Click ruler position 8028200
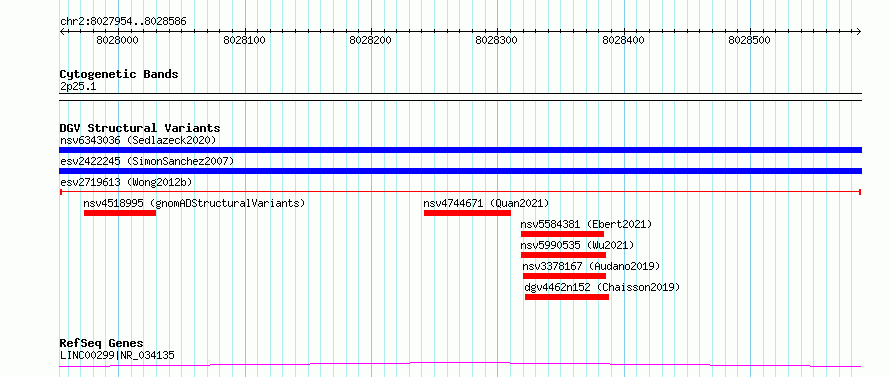 click(x=371, y=40)
